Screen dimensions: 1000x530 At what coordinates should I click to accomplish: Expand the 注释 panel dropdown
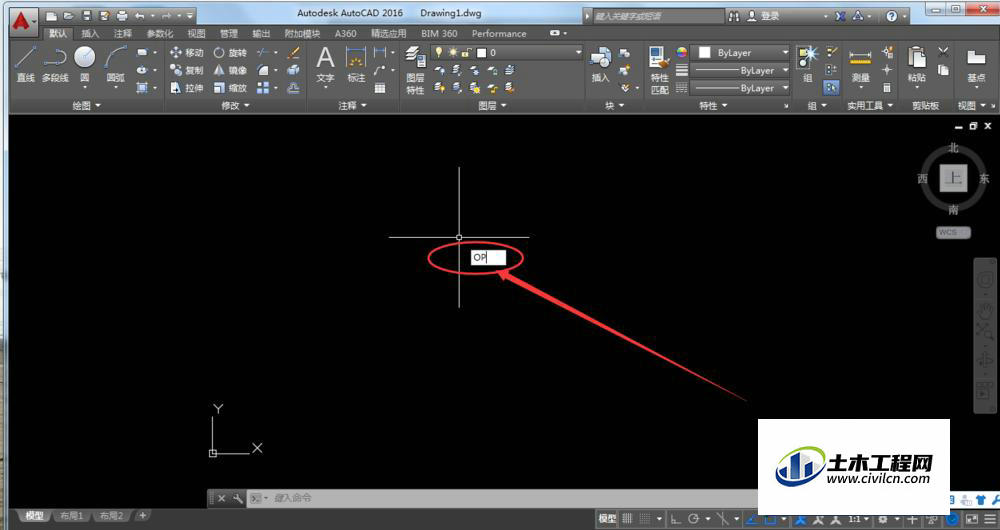coord(353,106)
